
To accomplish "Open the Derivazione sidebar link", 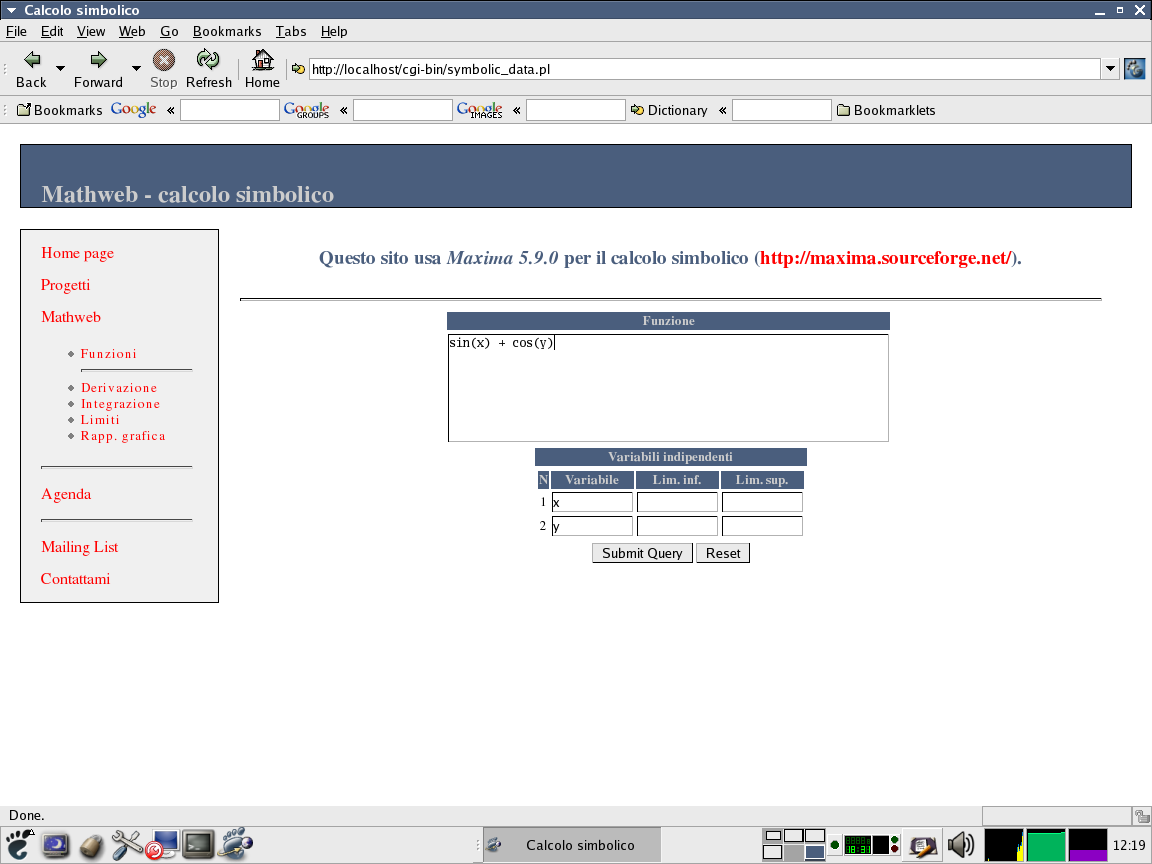I will tap(119, 388).
